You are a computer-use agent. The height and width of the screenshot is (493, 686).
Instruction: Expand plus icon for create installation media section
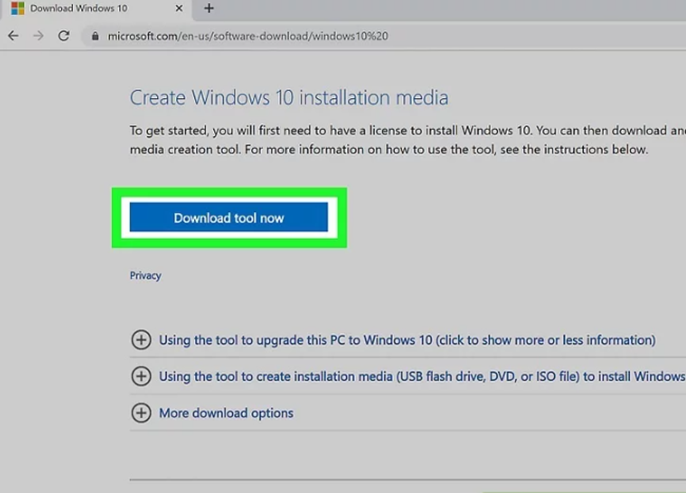pos(141,376)
